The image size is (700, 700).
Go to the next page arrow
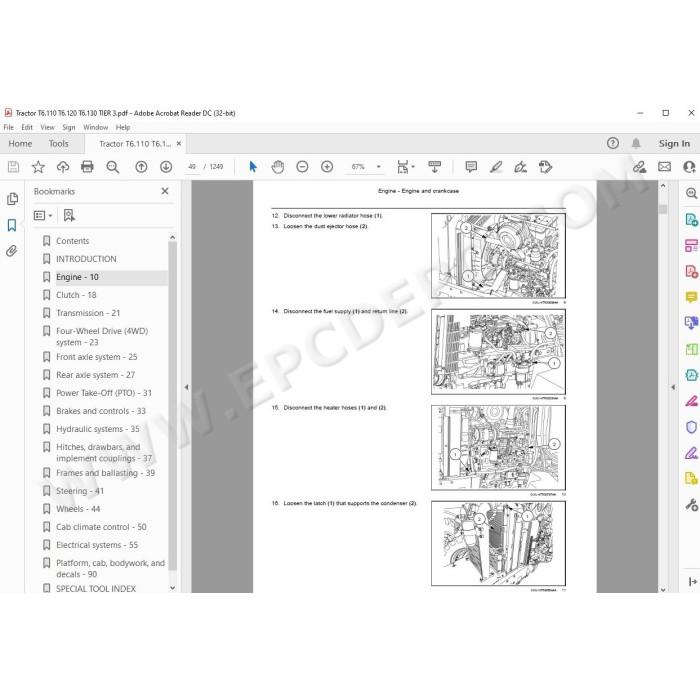point(166,167)
